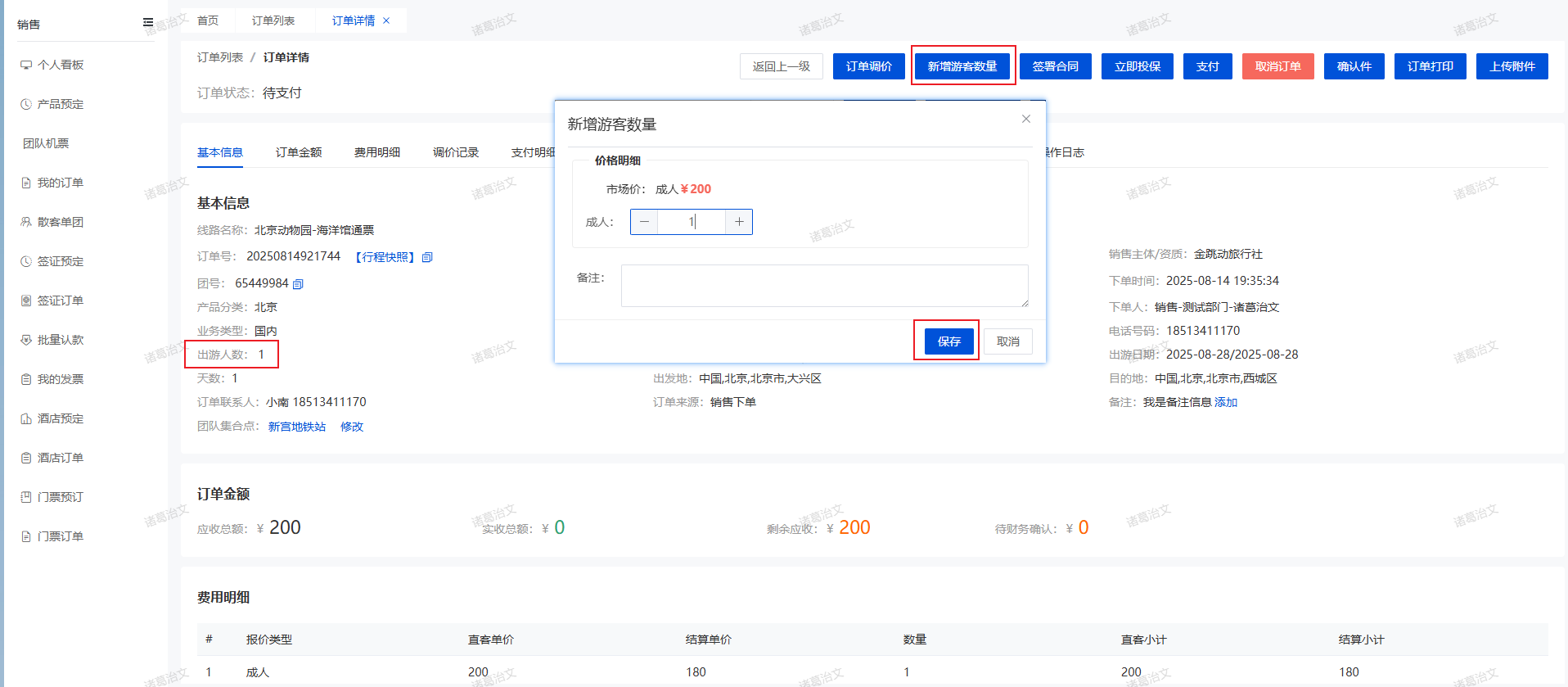Click the 产品预定 clock icon
The image size is (1568, 687).
tap(26, 104)
